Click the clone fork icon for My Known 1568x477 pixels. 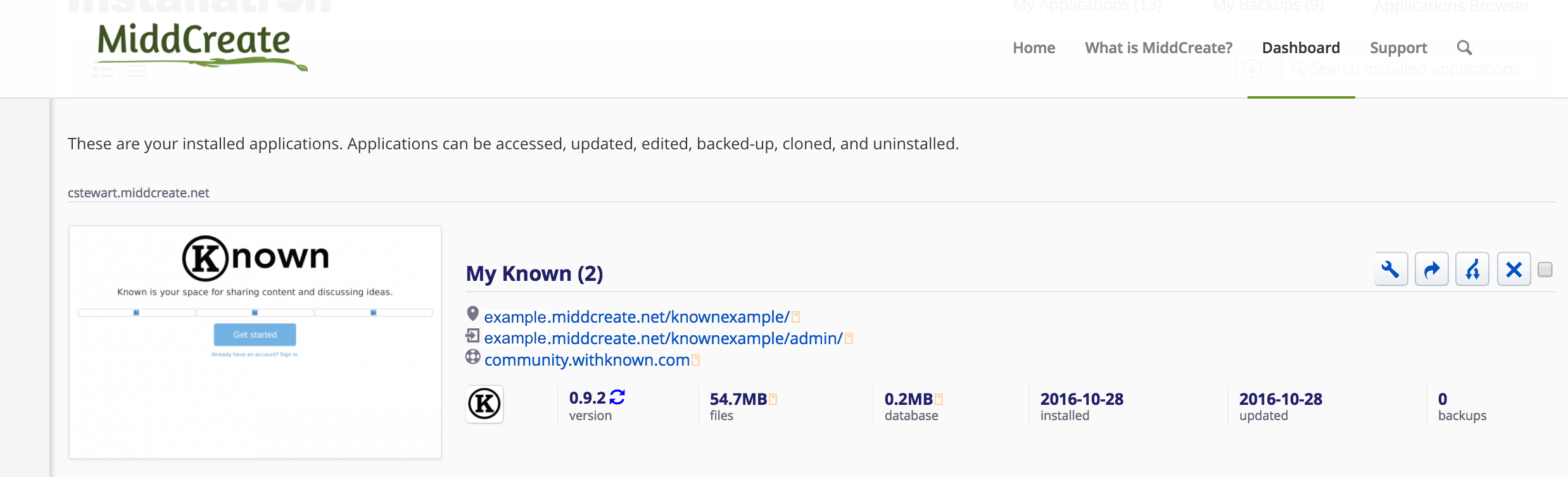(x=1472, y=269)
